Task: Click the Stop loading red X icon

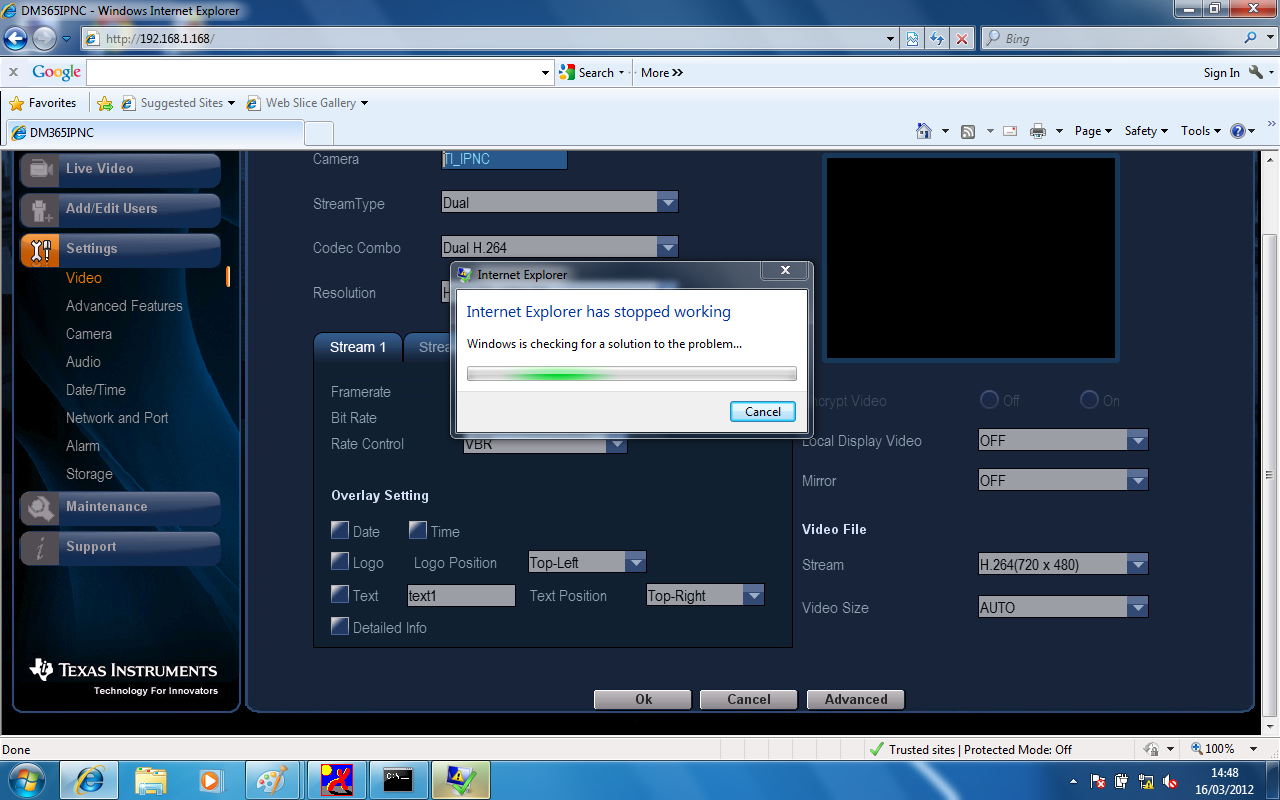Action: [962, 39]
